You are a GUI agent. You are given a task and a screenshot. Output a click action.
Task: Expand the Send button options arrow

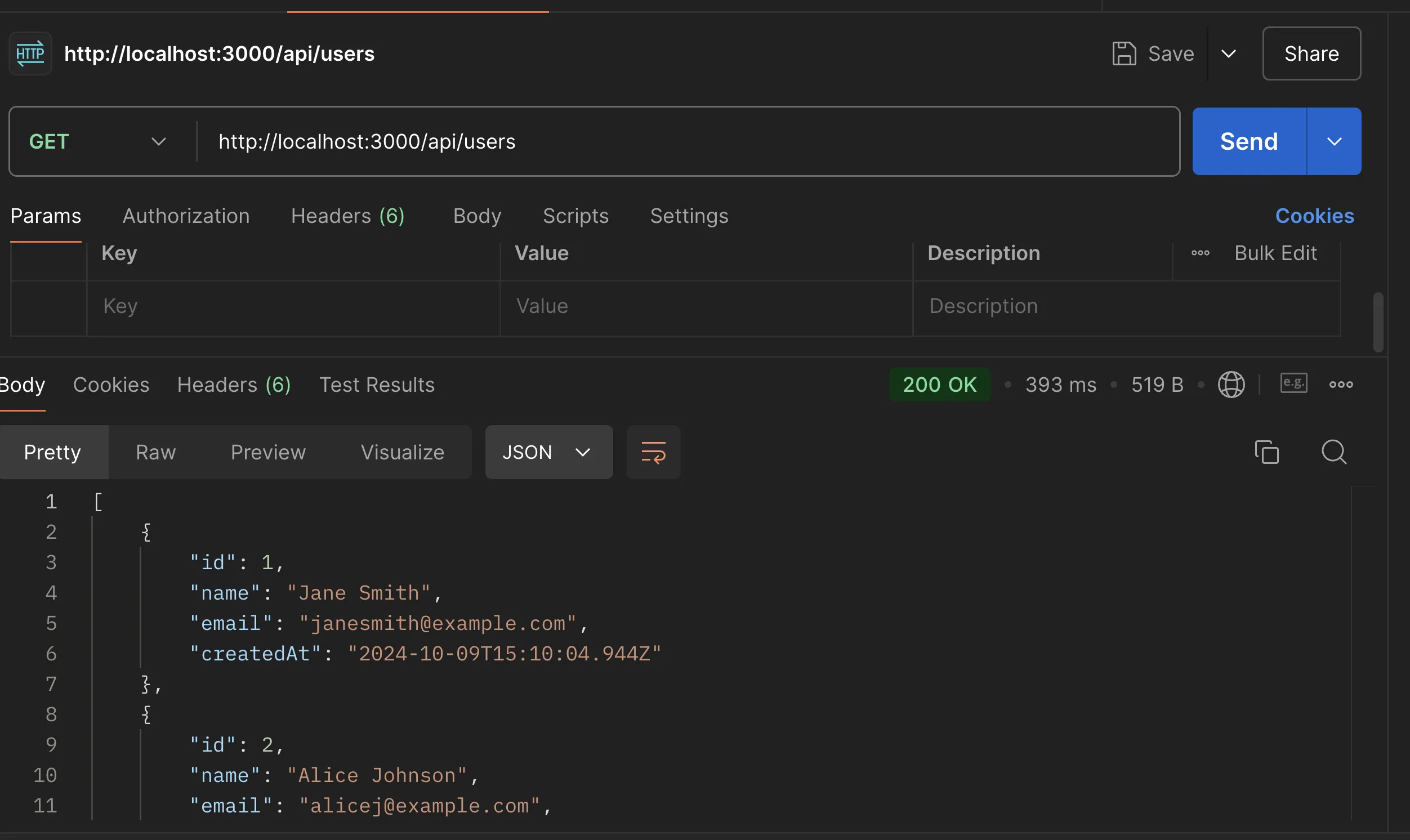click(1334, 141)
